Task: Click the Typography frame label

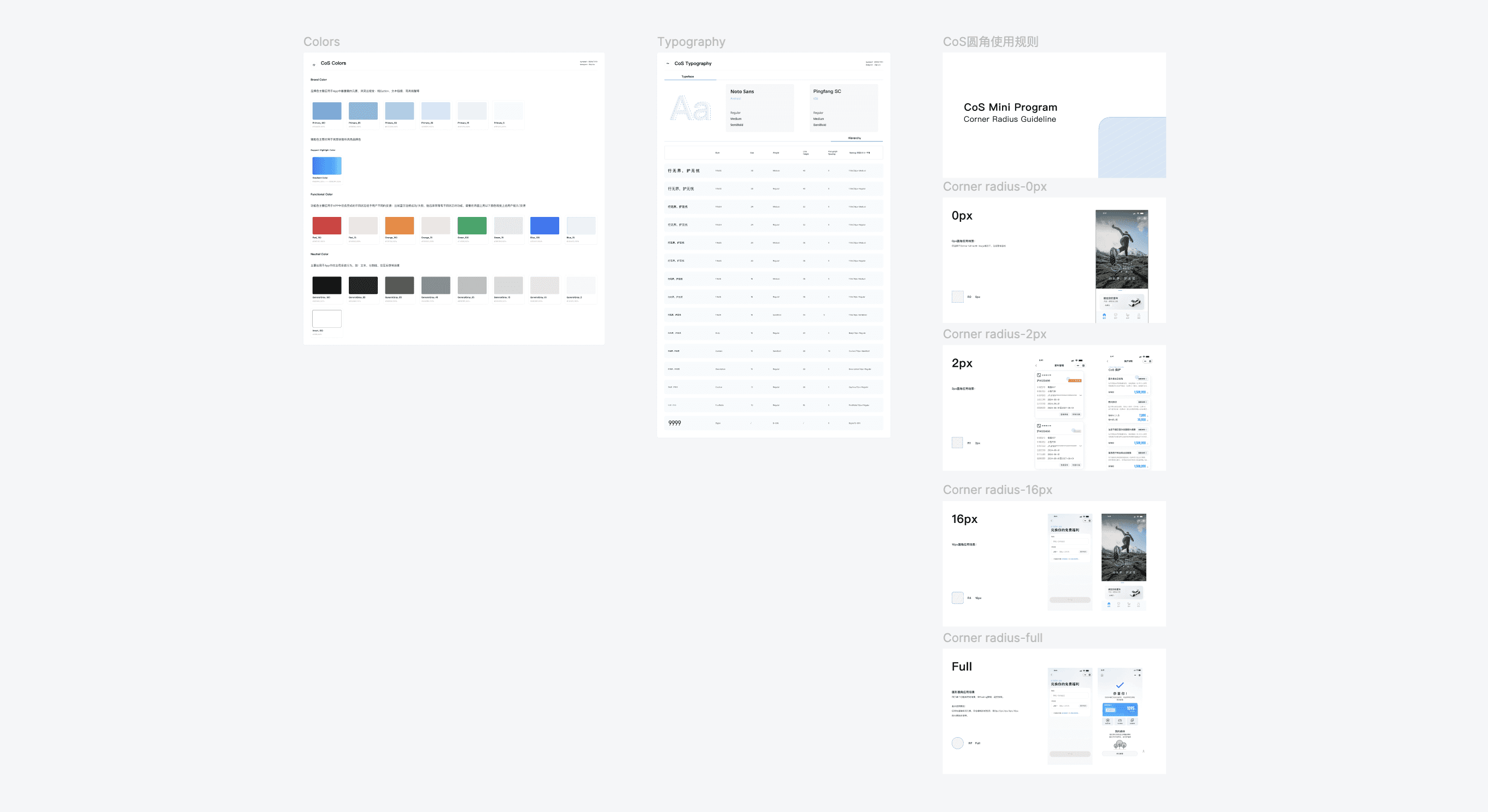Action: click(691, 42)
